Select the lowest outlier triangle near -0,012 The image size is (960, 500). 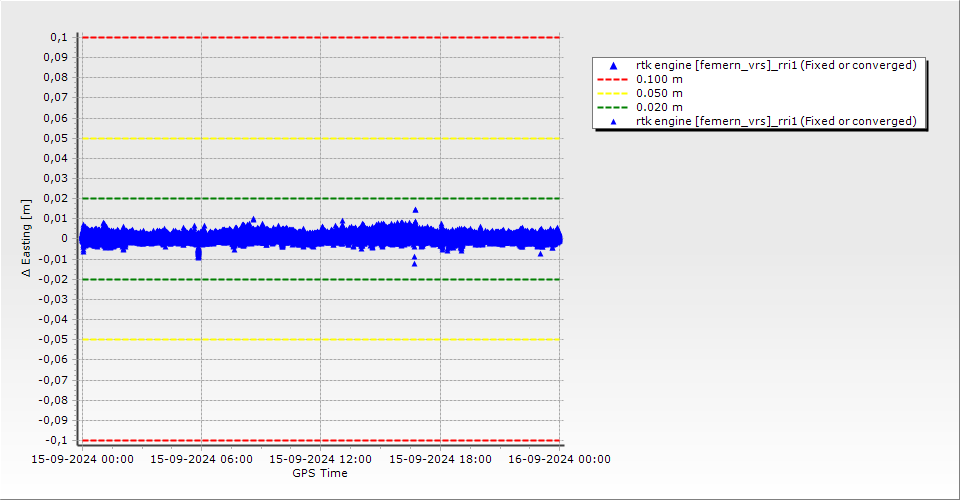tap(414, 263)
